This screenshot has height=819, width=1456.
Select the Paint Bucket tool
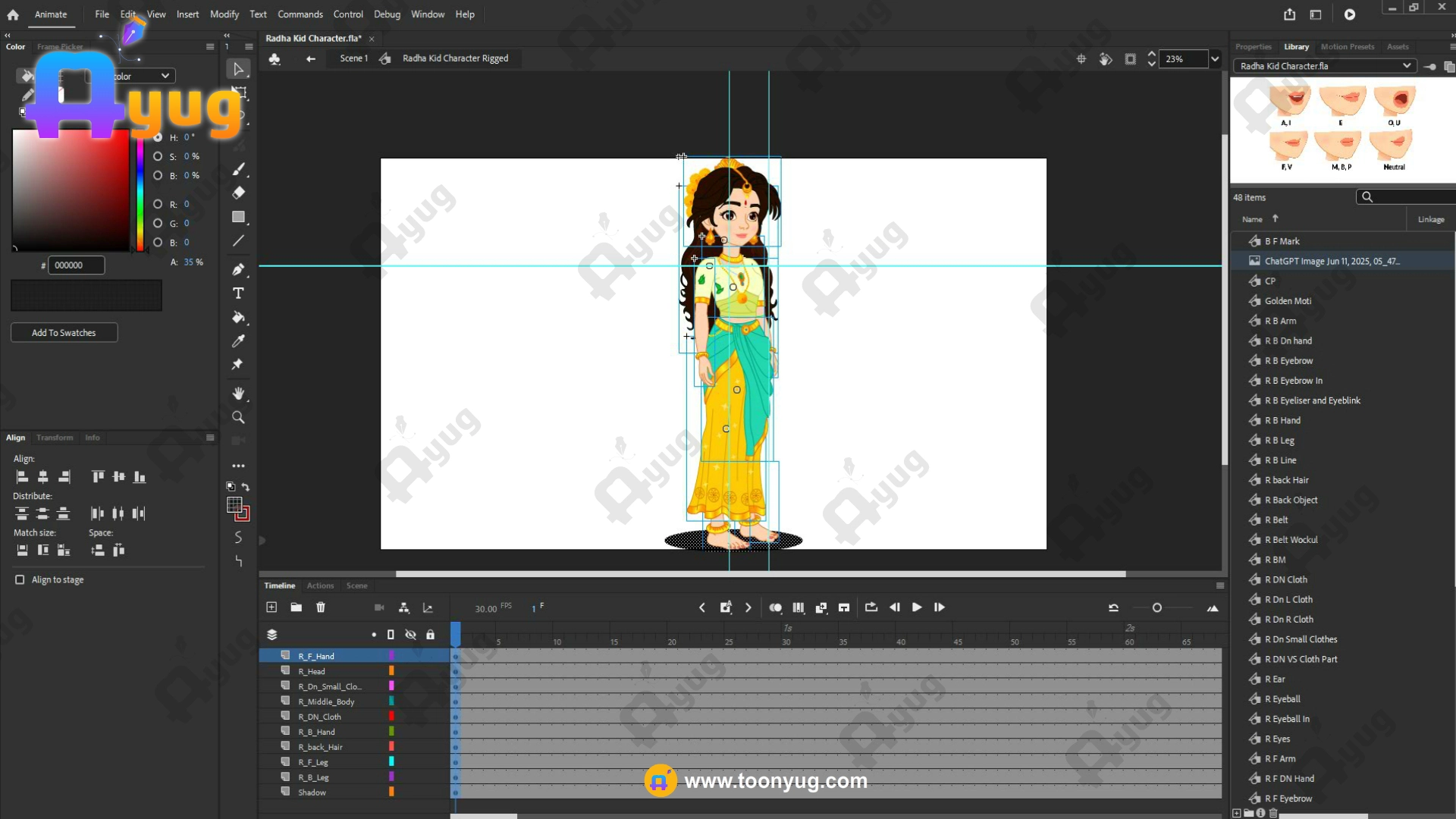click(x=238, y=317)
